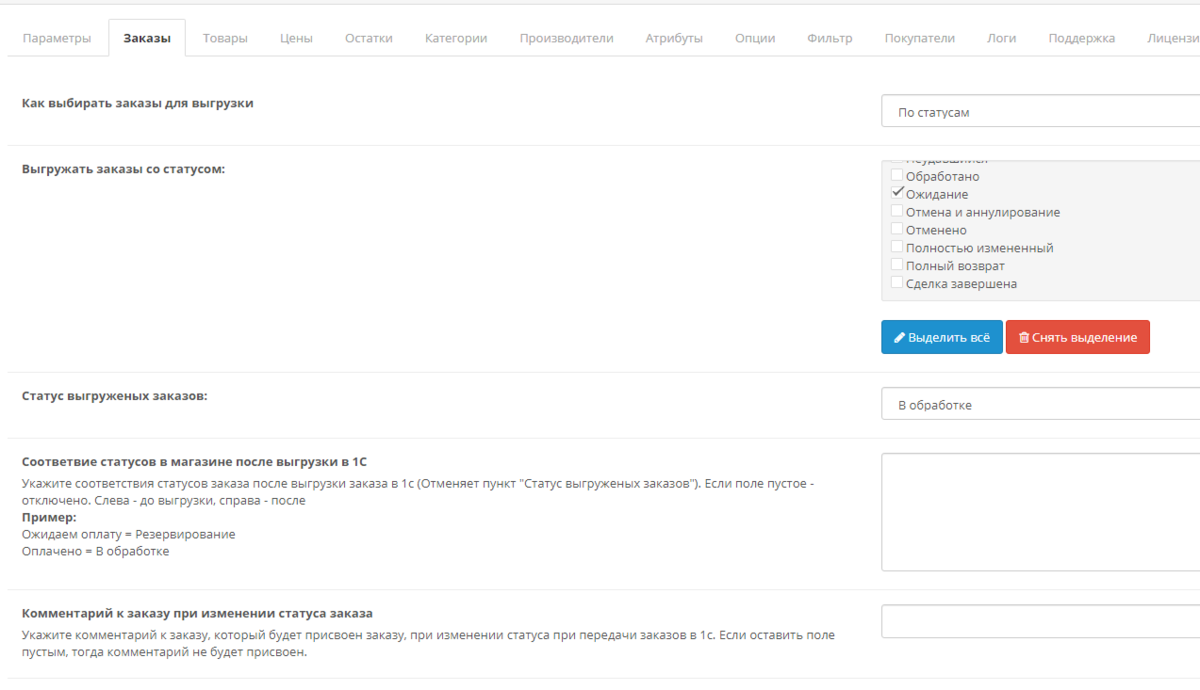The width and height of the screenshot is (1200, 690).
Task: Select the Категории tab
Action: tap(456, 38)
